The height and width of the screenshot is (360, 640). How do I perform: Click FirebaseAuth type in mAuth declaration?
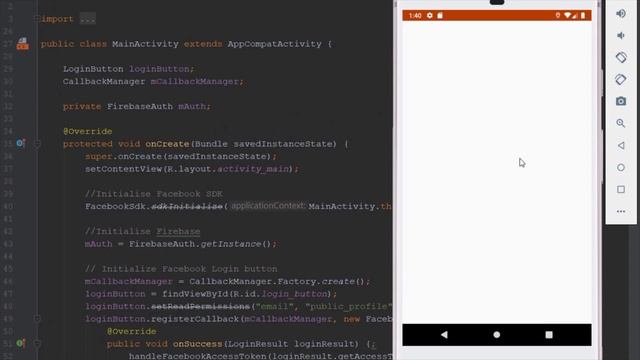coord(140,106)
